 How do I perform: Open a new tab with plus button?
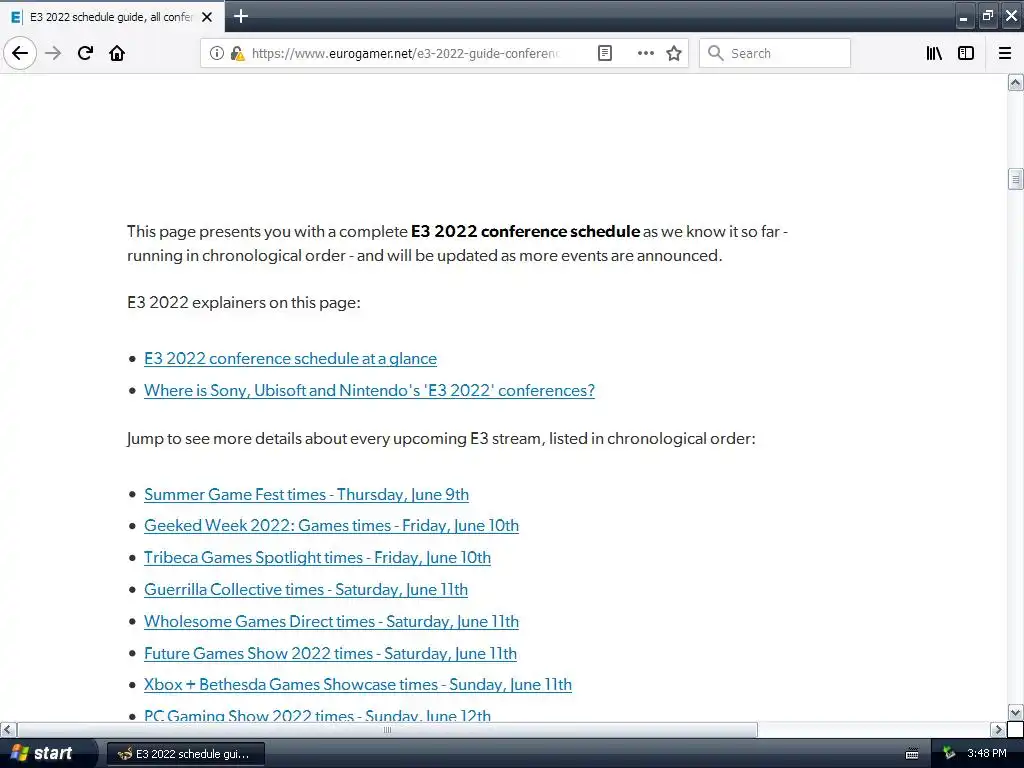point(241,16)
